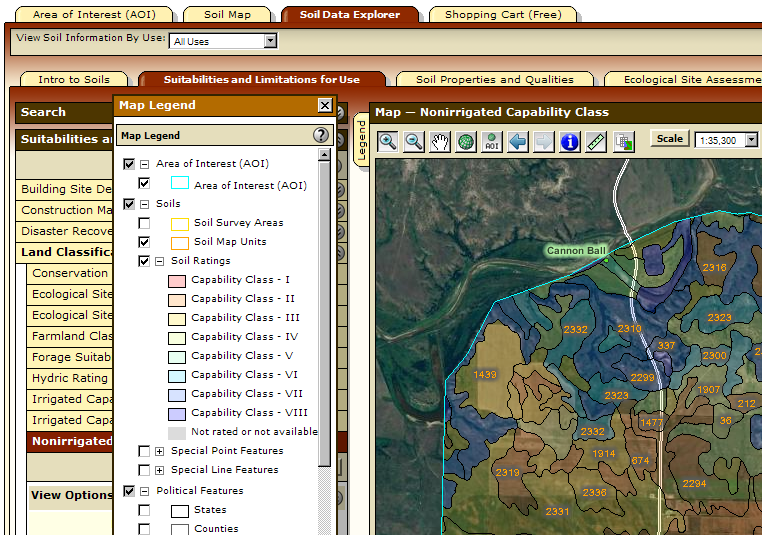762x535 pixels.
Task: Click the full extent globe icon
Action: point(465,142)
